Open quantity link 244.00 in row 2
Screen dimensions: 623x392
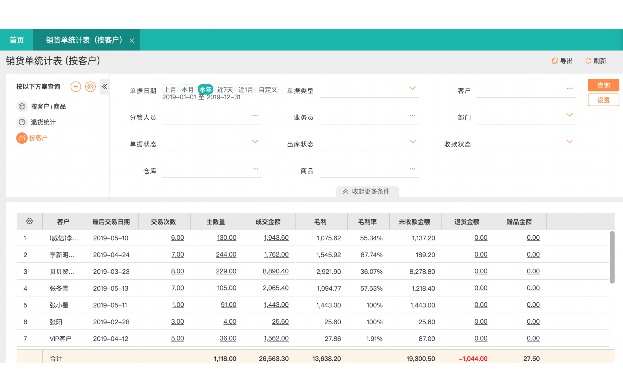point(226,255)
